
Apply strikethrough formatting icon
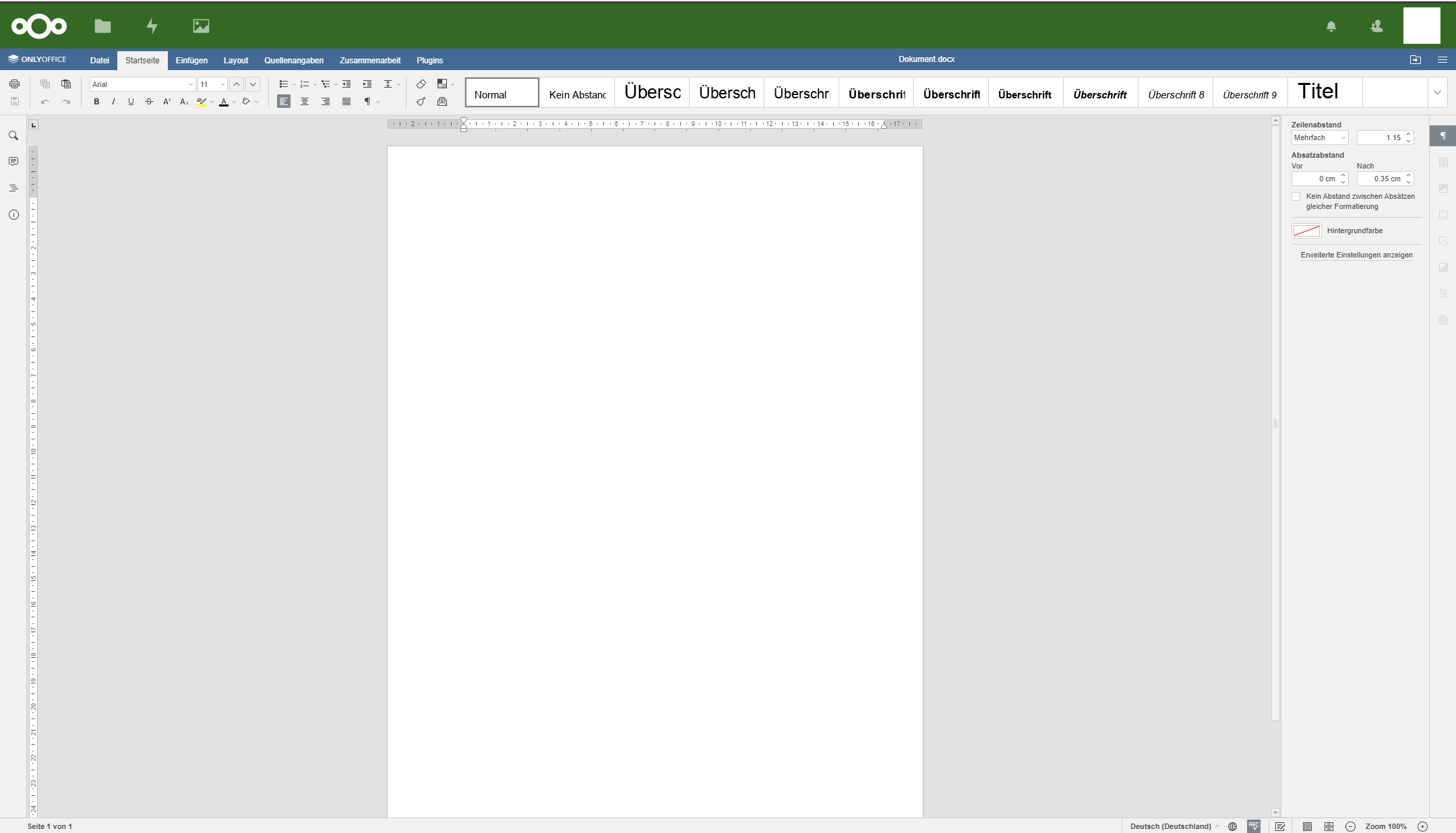pos(149,102)
